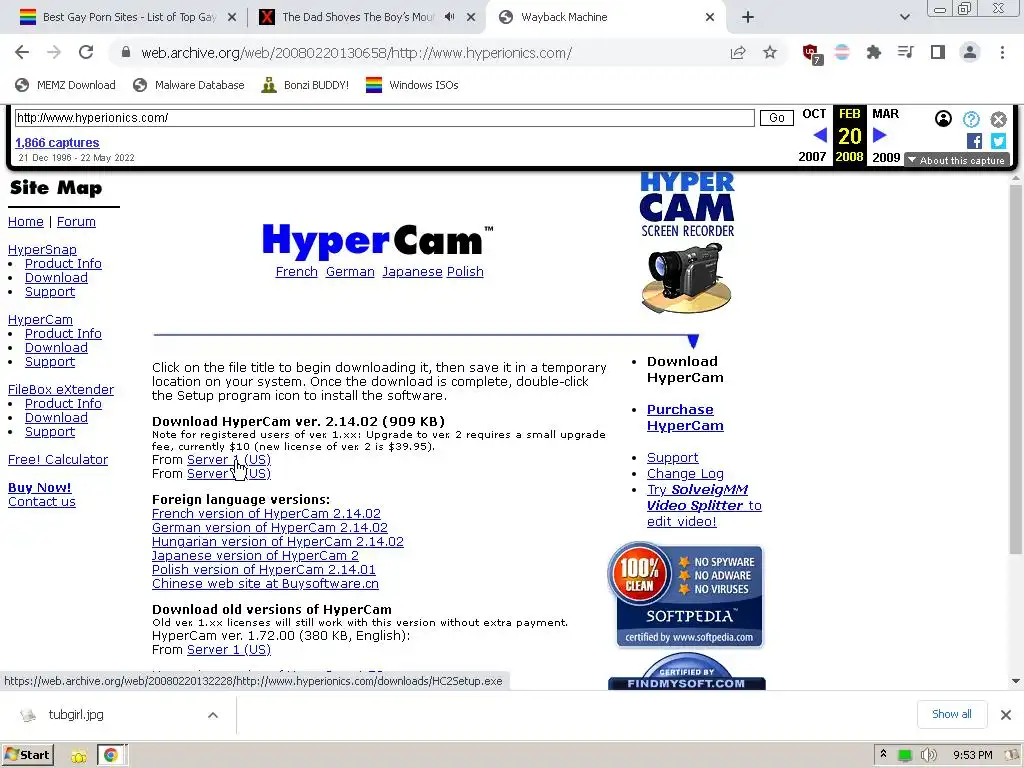Open the Home link in Site Map
1024x768 pixels.
click(x=25, y=221)
